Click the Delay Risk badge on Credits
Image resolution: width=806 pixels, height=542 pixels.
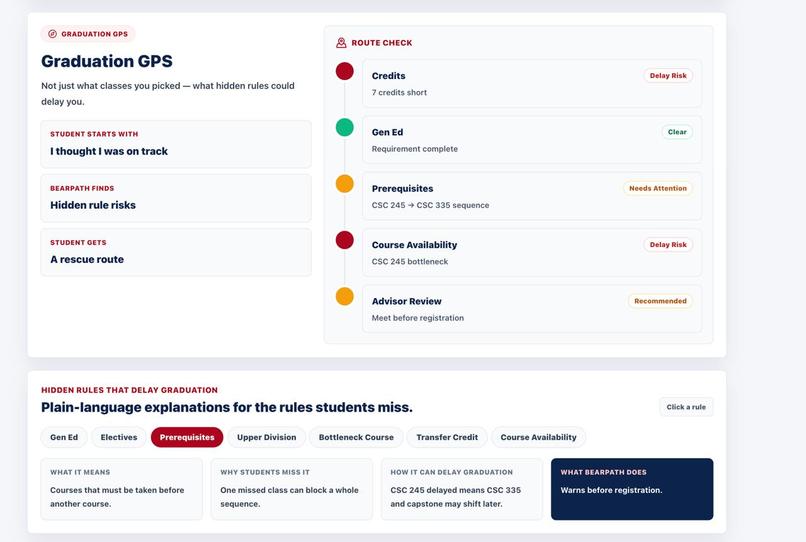point(668,76)
